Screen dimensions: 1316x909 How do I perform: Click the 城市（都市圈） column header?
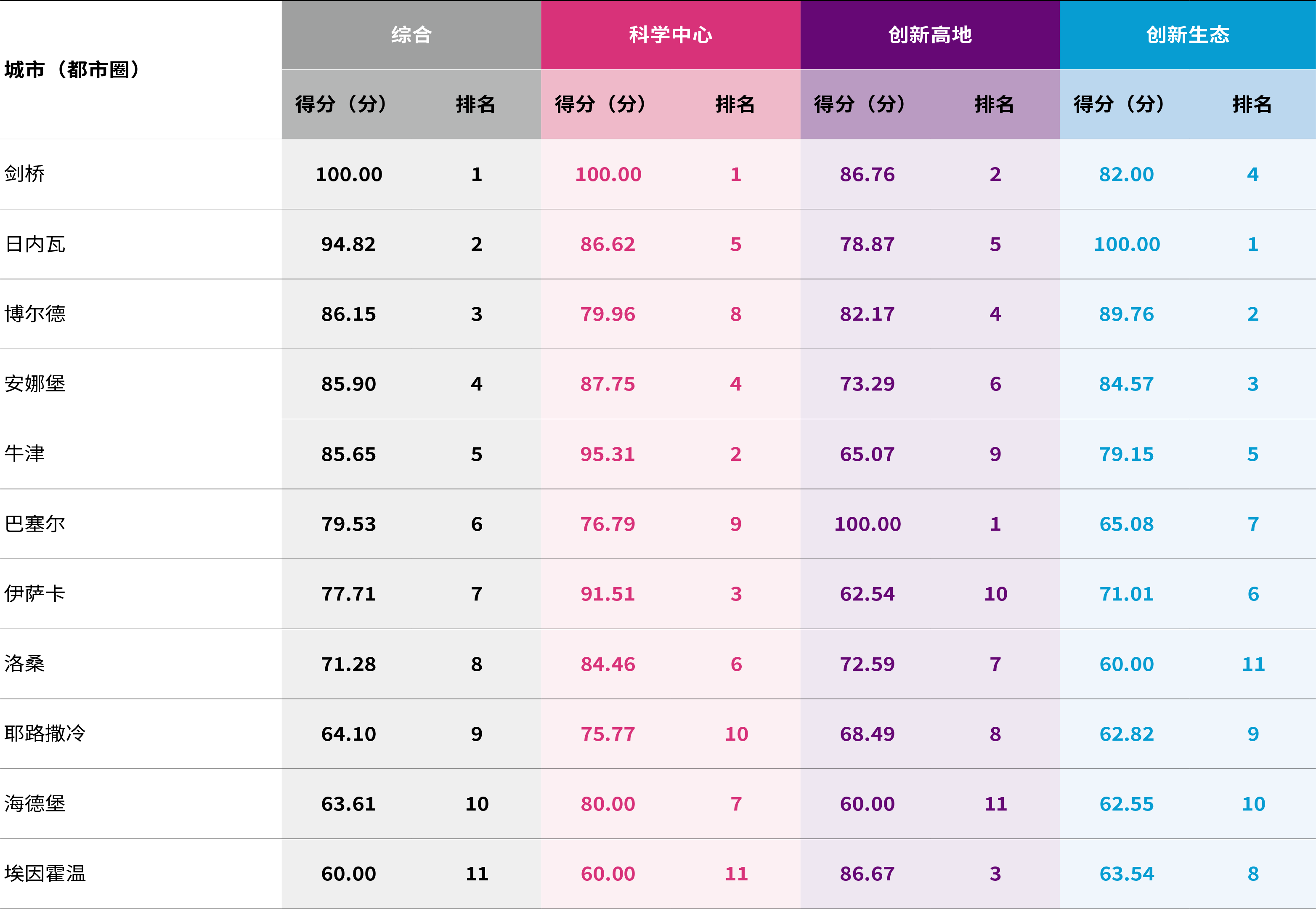tap(72, 69)
